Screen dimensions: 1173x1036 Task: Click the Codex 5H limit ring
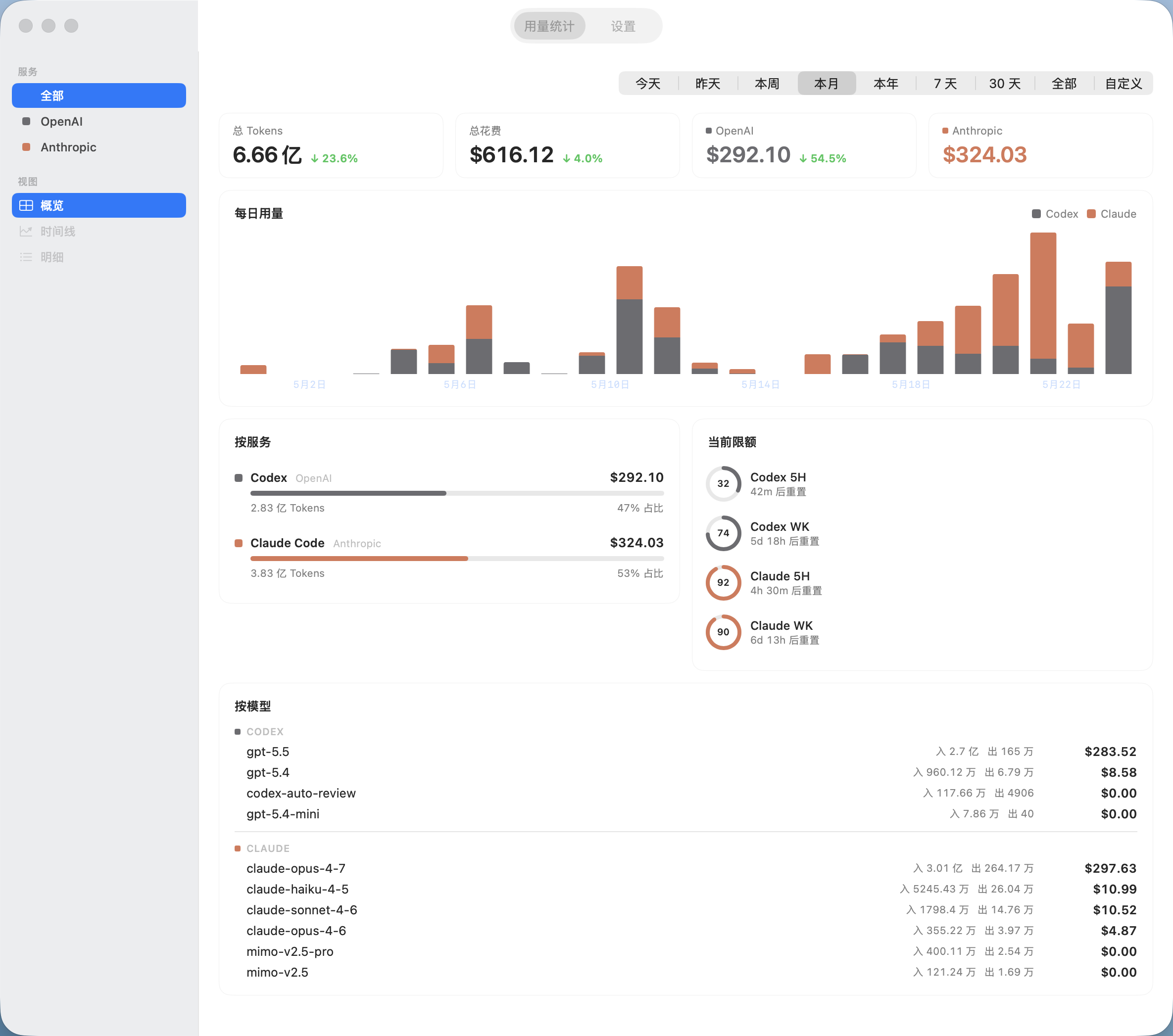point(723,483)
